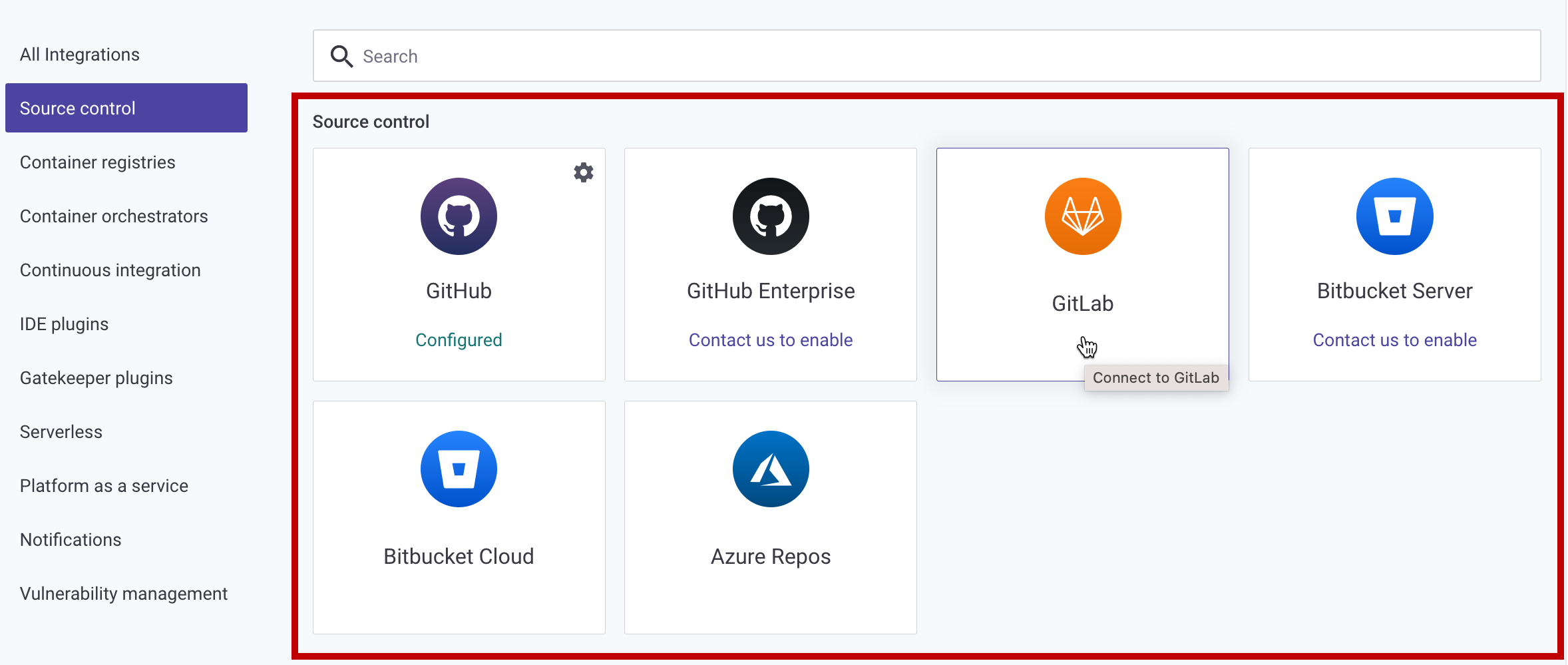Viewport: 1568px width, 665px height.
Task: Open Gatekeeper plugins category
Action: pos(97,378)
